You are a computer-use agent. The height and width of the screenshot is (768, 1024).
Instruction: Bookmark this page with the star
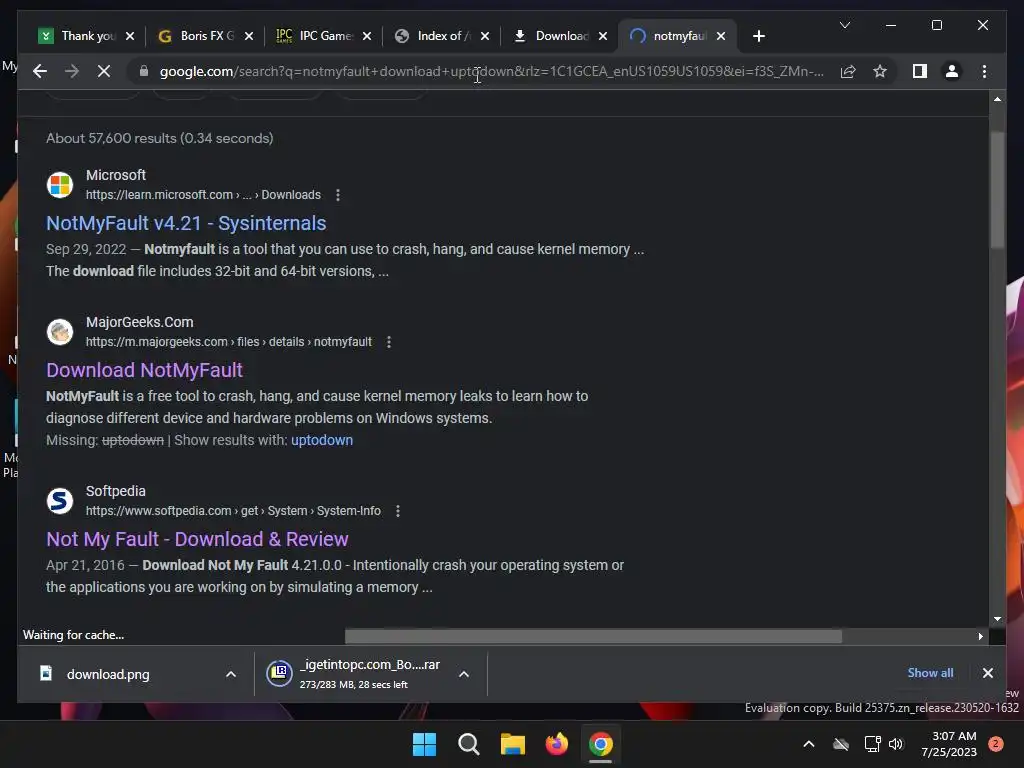pos(880,71)
